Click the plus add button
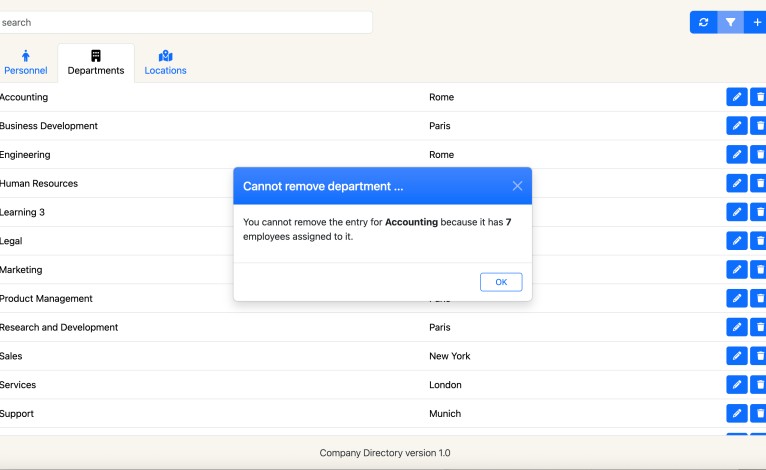 point(757,22)
